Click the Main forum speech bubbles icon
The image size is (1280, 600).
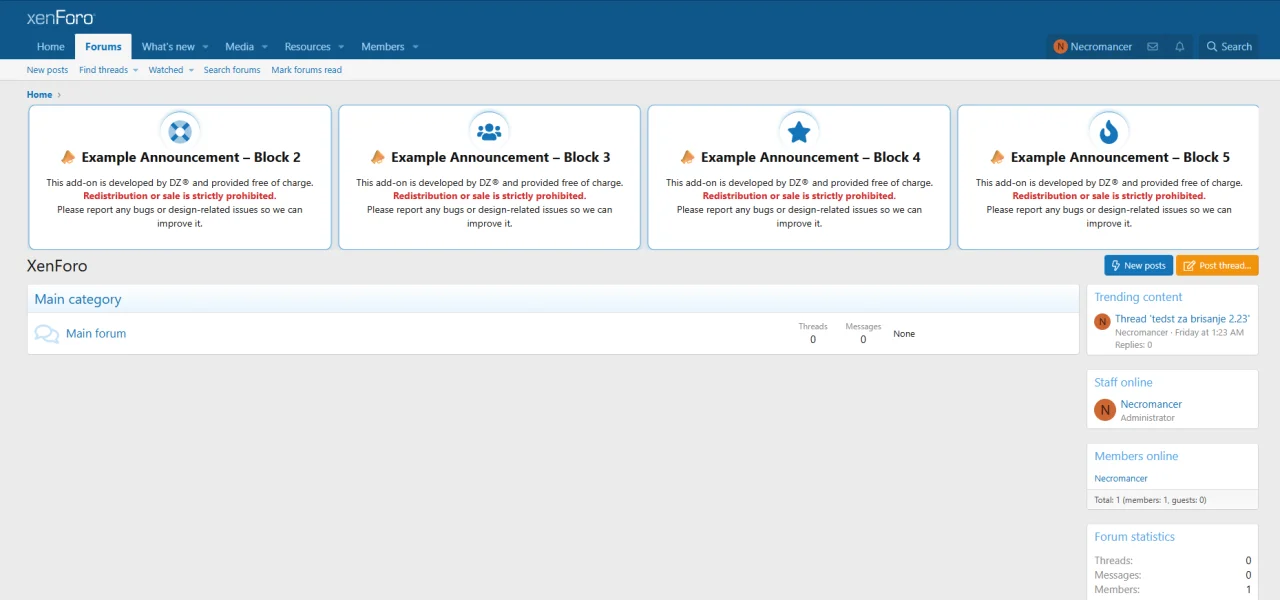(x=47, y=334)
